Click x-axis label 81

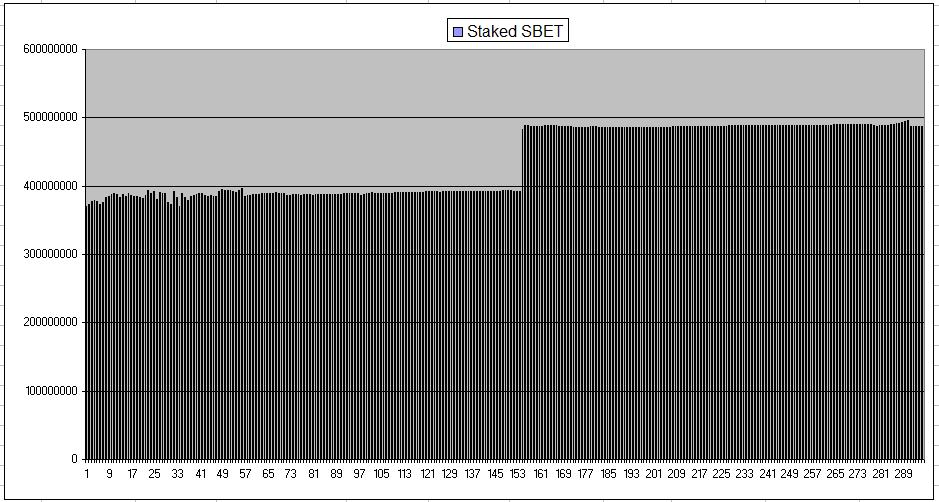[313, 474]
